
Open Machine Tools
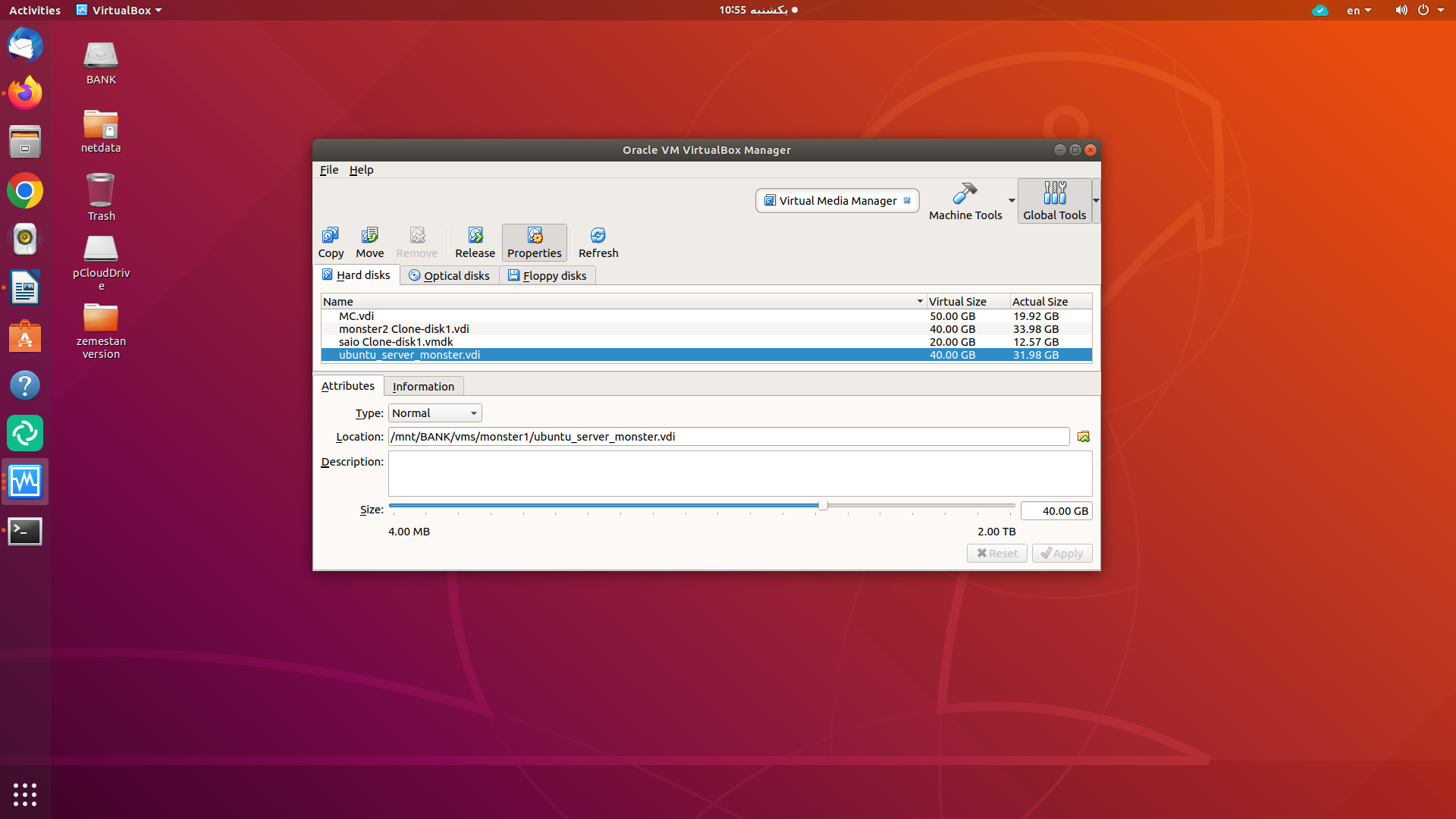pos(965,202)
